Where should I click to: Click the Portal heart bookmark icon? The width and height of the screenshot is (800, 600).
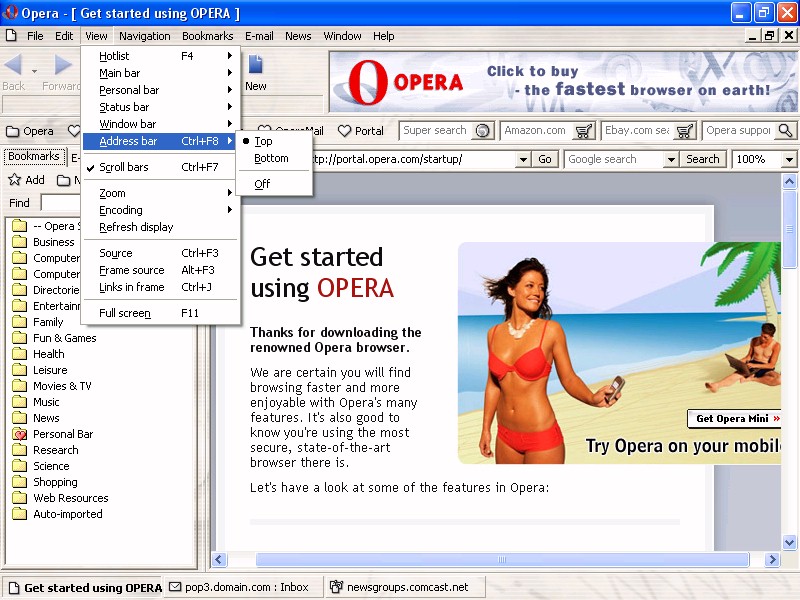[x=344, y=131]
